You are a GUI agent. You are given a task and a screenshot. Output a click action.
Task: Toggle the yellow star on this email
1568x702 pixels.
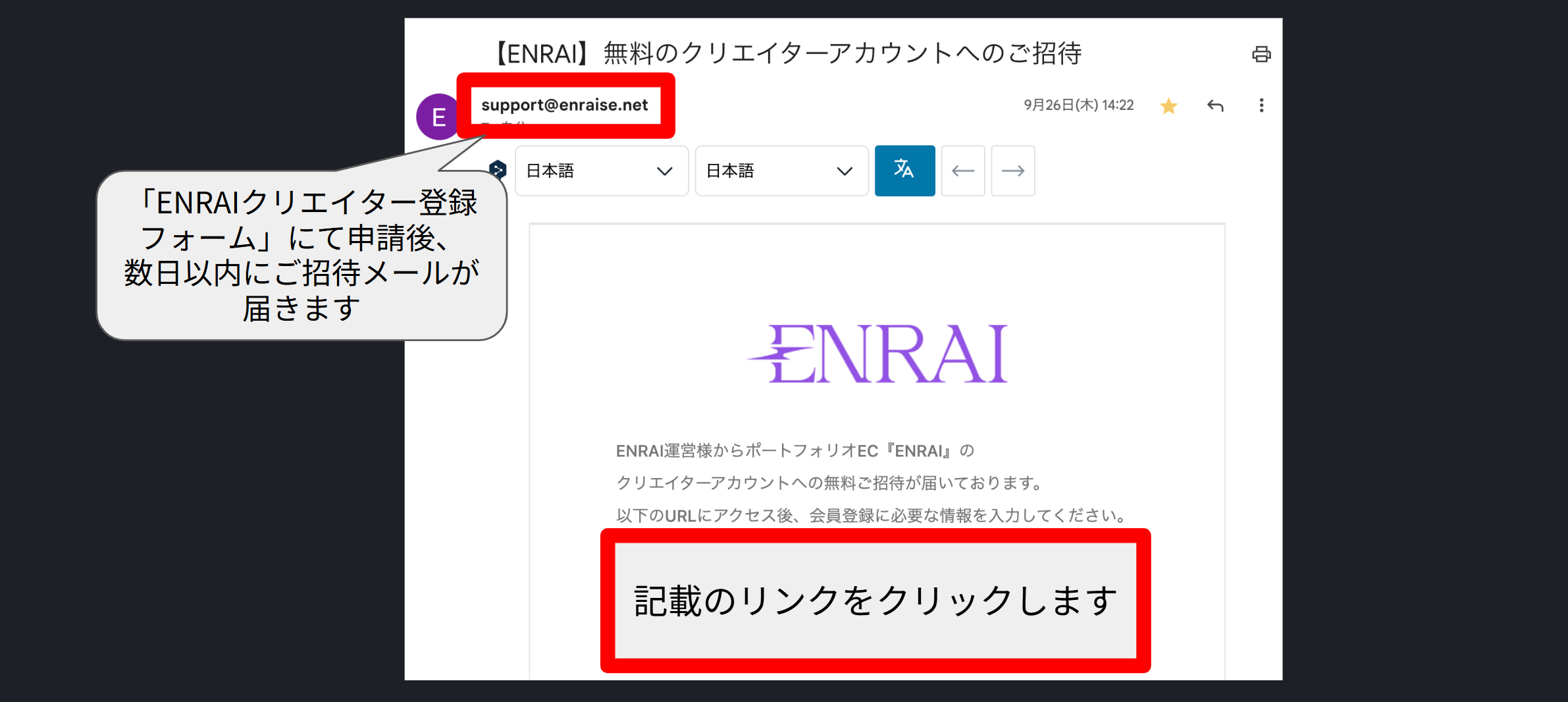[1169, 105]
